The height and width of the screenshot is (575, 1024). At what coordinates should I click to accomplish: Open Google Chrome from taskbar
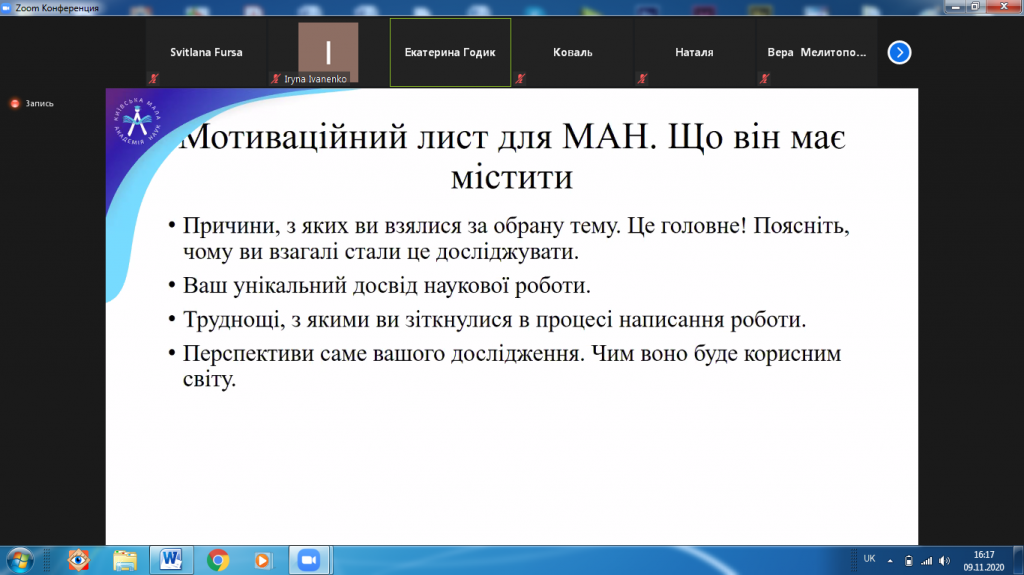(x=218, y=561)
